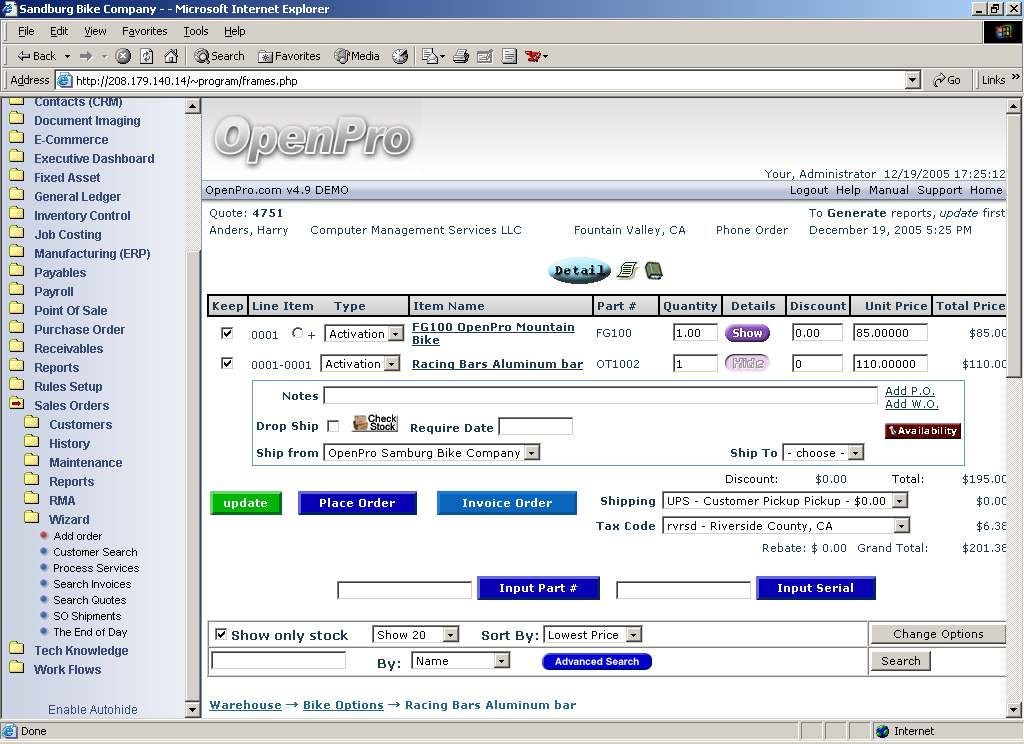Click the green scroll icon beside Detail

627,270
